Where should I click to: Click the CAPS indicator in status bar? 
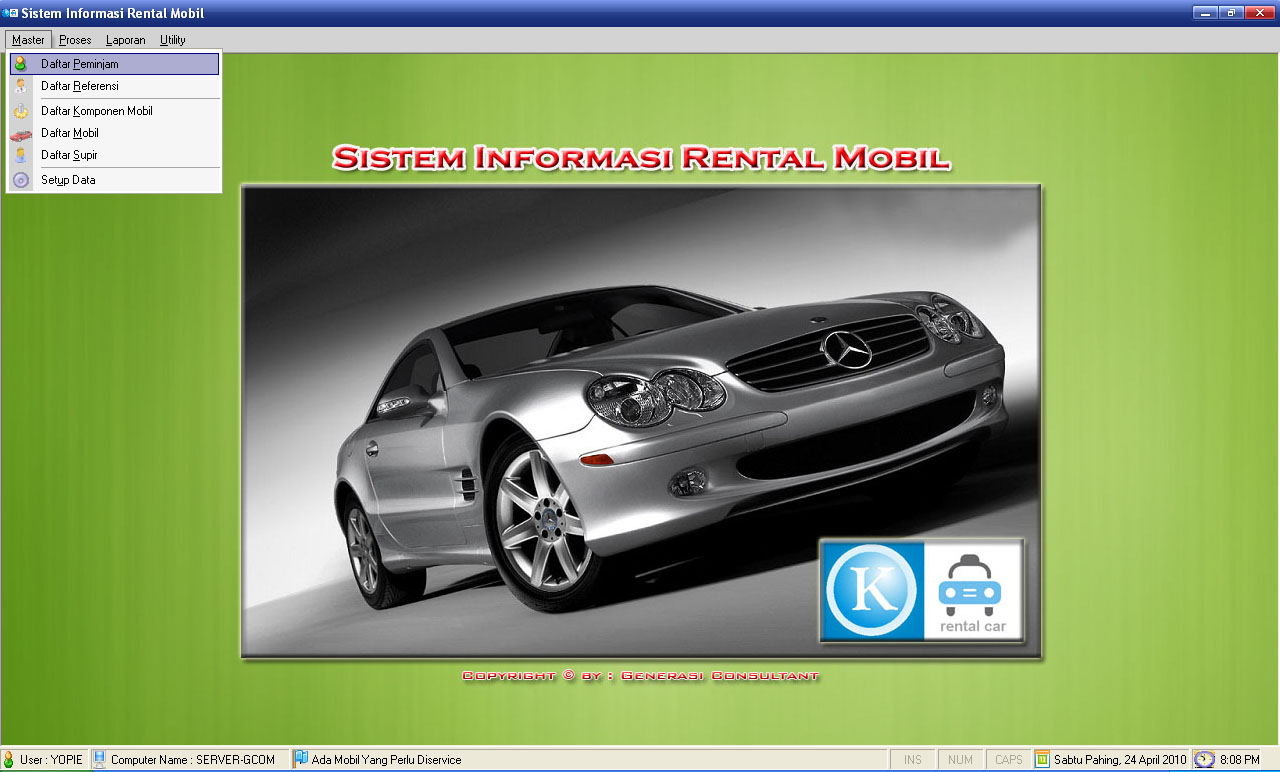(x=1008, y=760)
